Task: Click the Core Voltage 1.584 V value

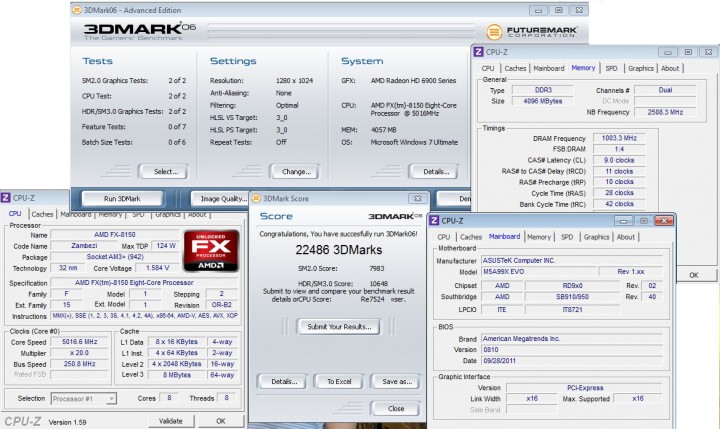Action: click(158, 268)
